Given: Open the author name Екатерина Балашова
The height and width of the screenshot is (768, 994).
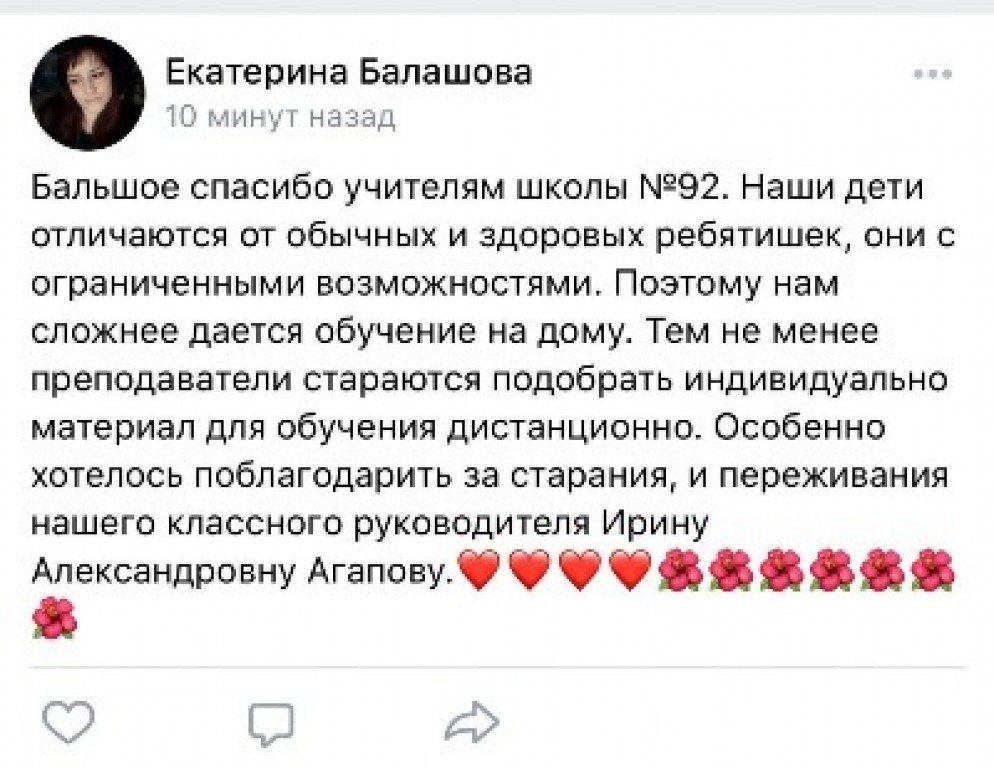Looking at the screenshot, I should click(x=347, y=72).
